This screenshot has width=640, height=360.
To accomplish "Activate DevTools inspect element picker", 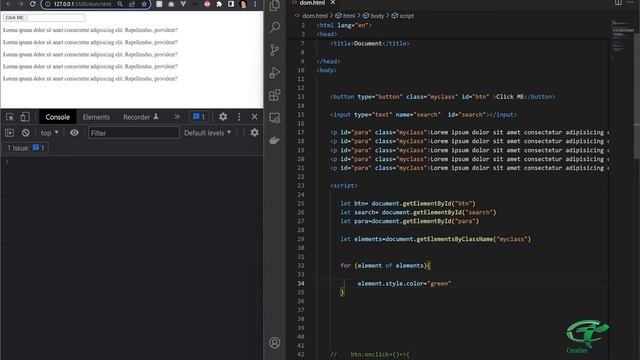I will 10,117.
